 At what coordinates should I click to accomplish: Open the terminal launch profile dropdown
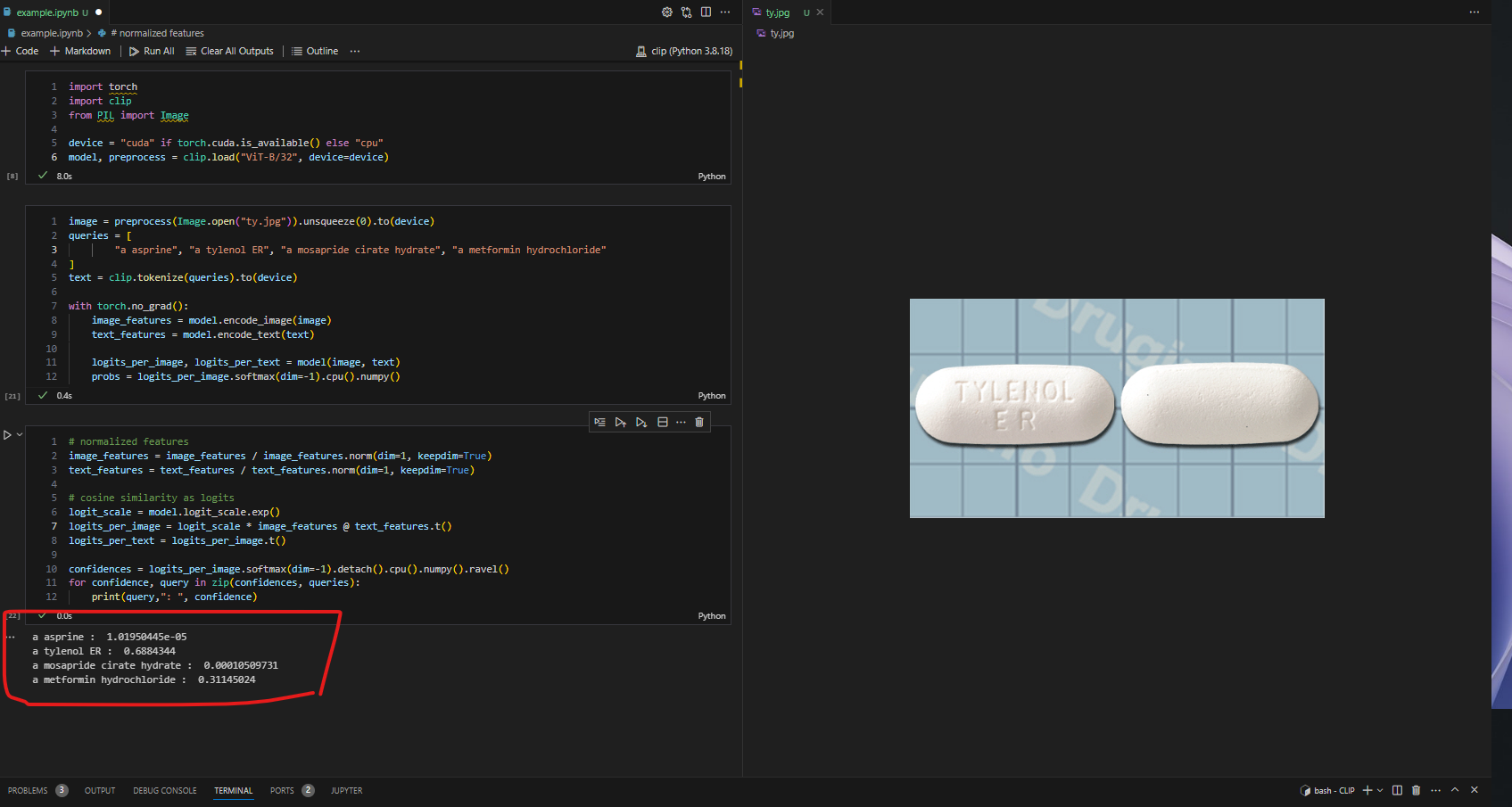(x=1380, y=790)
